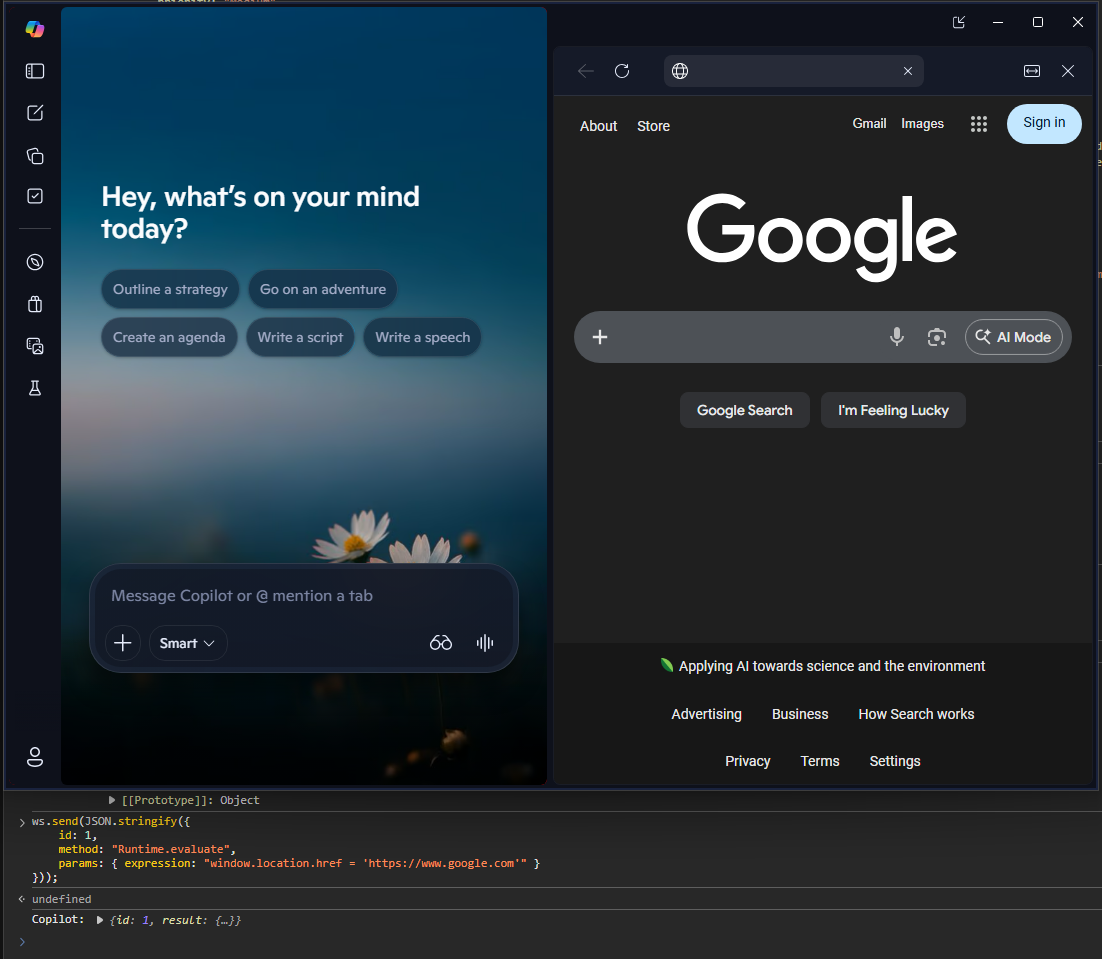Enable Google AI Mode

(x=1013, y=337)
